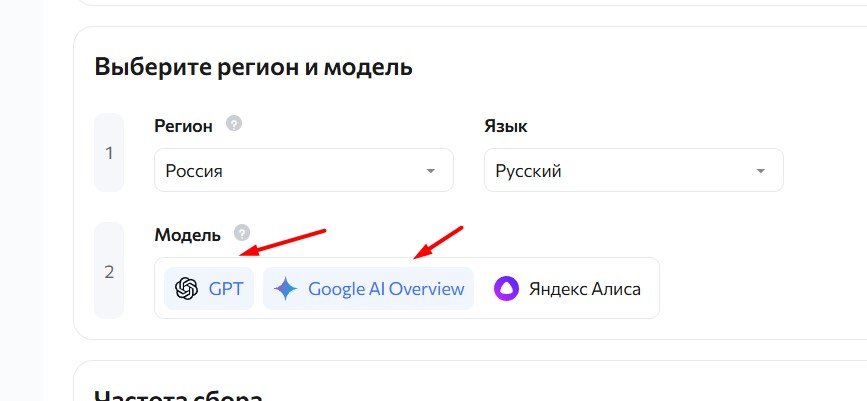The image size is (867, 401).
Task: Enable the Яндекс Алиса model option
Action: (567, 289)
